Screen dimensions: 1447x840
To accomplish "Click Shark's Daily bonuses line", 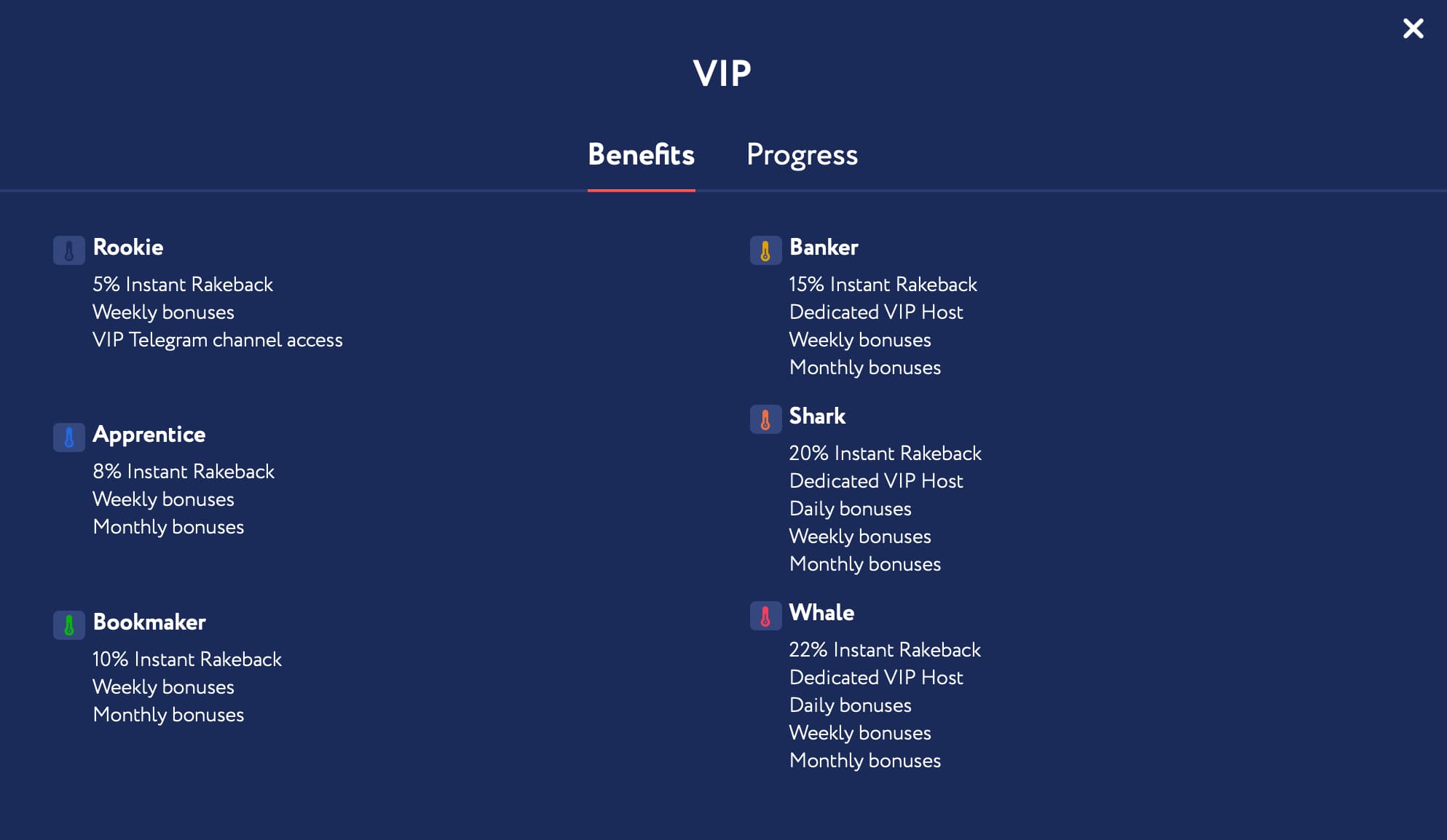I will point(850,509).
